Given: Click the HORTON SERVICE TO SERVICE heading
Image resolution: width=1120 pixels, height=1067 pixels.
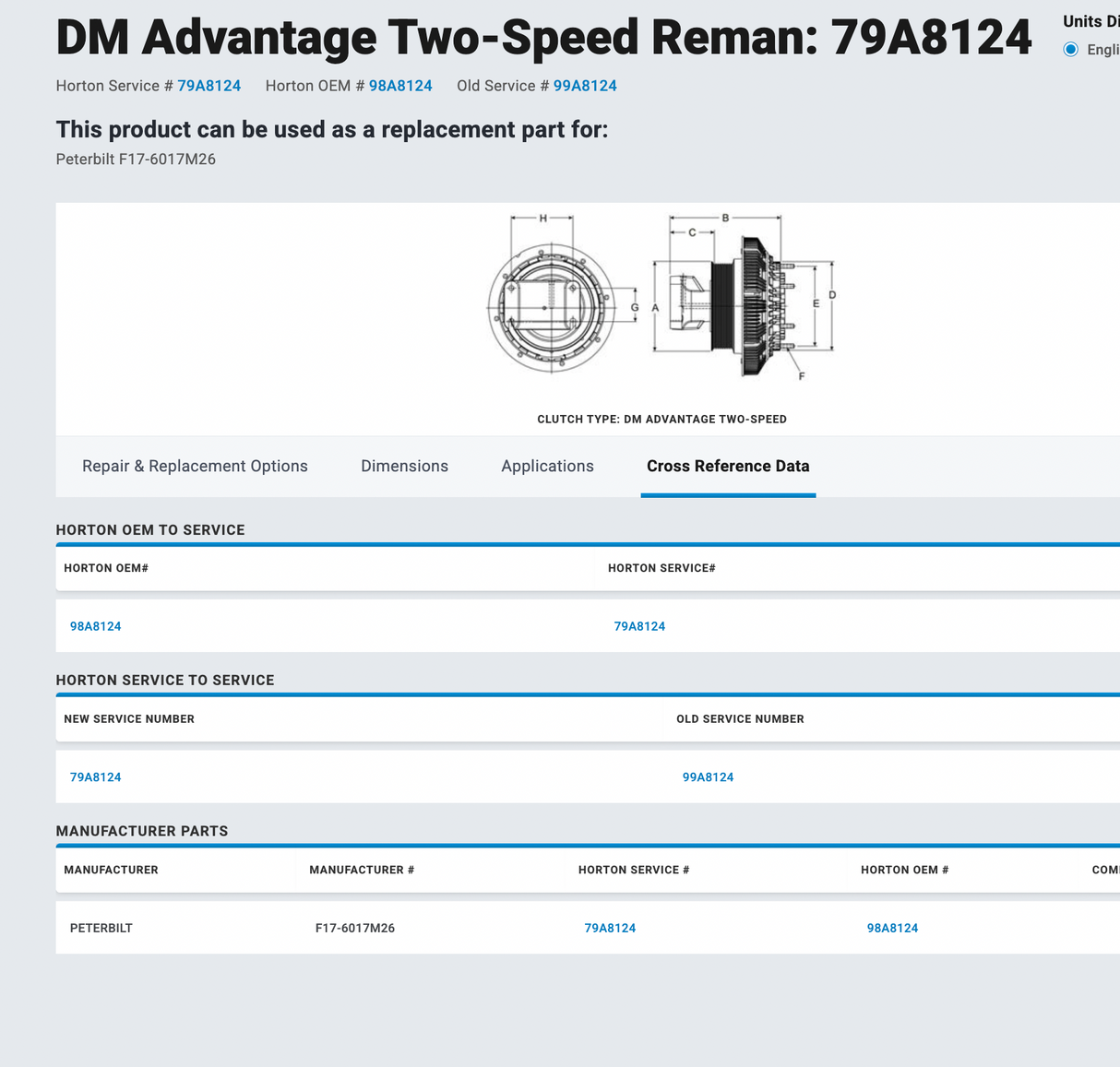Looking at the screenshot, I should pyautogui.click(x=165, y=680).
